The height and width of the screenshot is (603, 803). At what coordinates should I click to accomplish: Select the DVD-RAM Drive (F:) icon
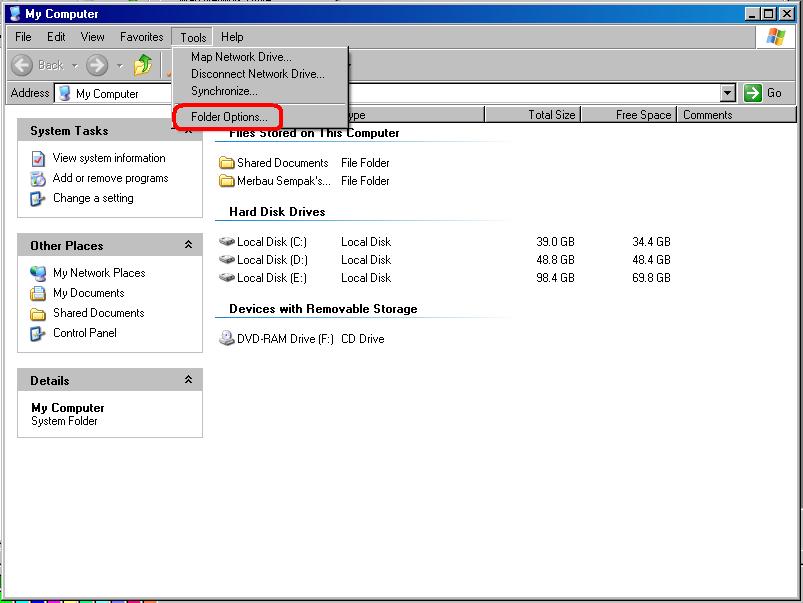[226, 338]
